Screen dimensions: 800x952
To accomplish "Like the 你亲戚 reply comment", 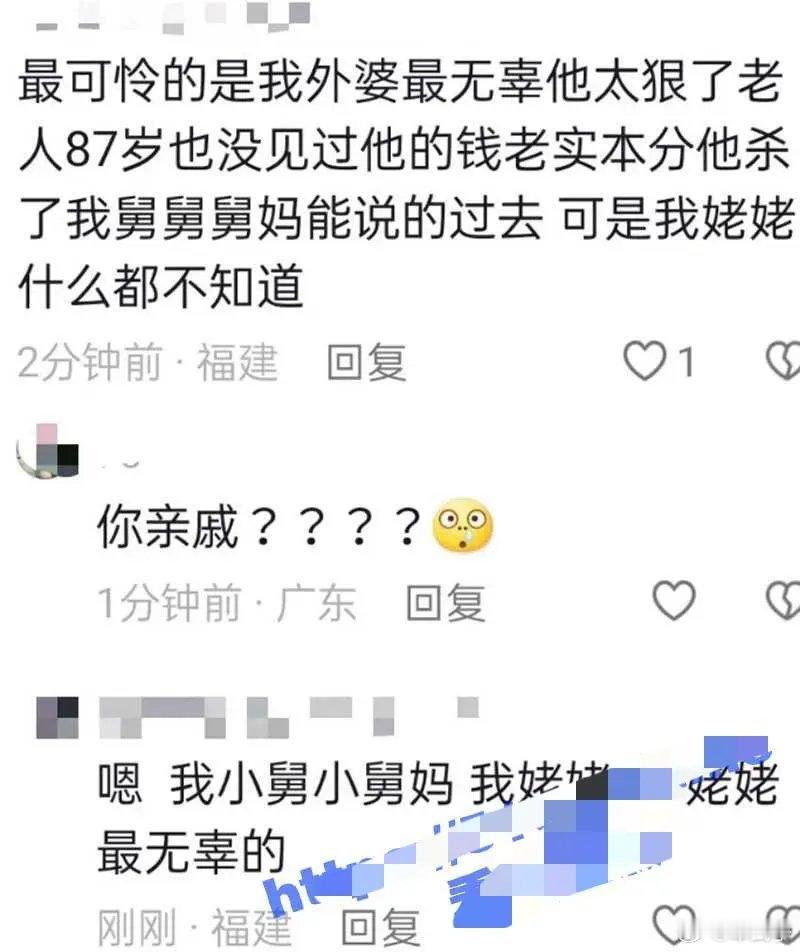I will click(674, 600).
